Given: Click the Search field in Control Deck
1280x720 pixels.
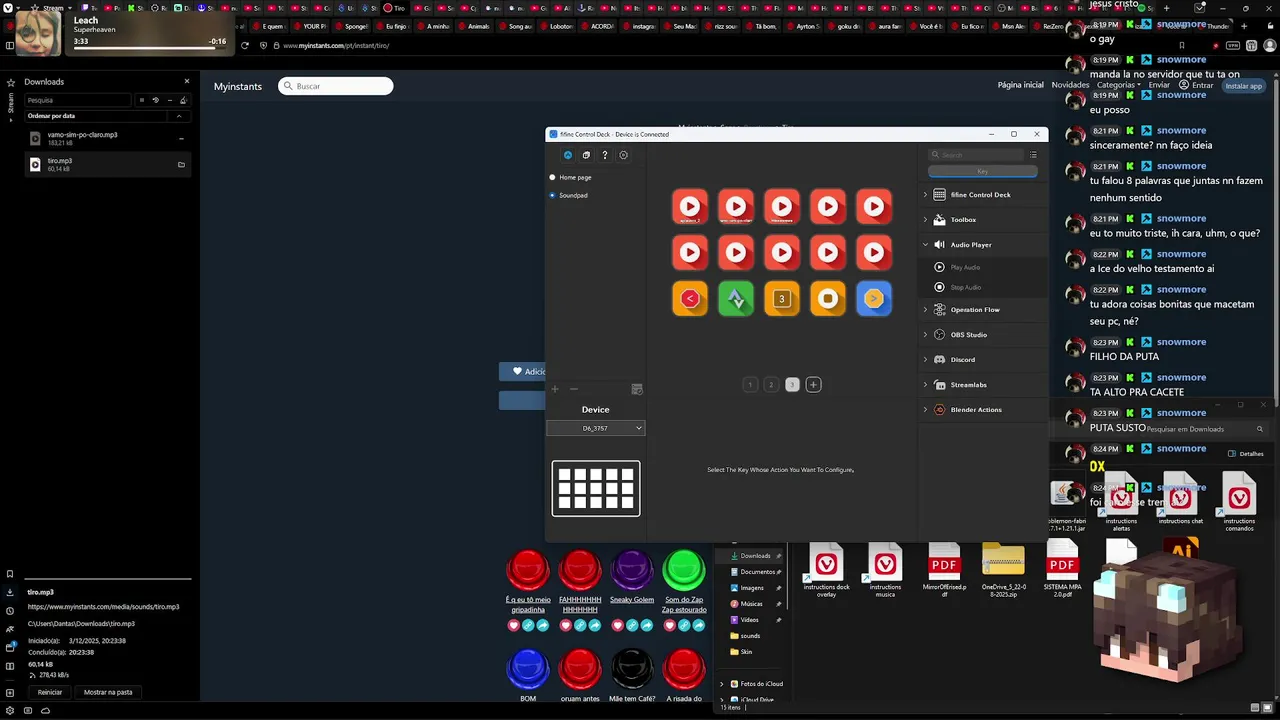Looking at the screenshot, I should pos(975,155).
